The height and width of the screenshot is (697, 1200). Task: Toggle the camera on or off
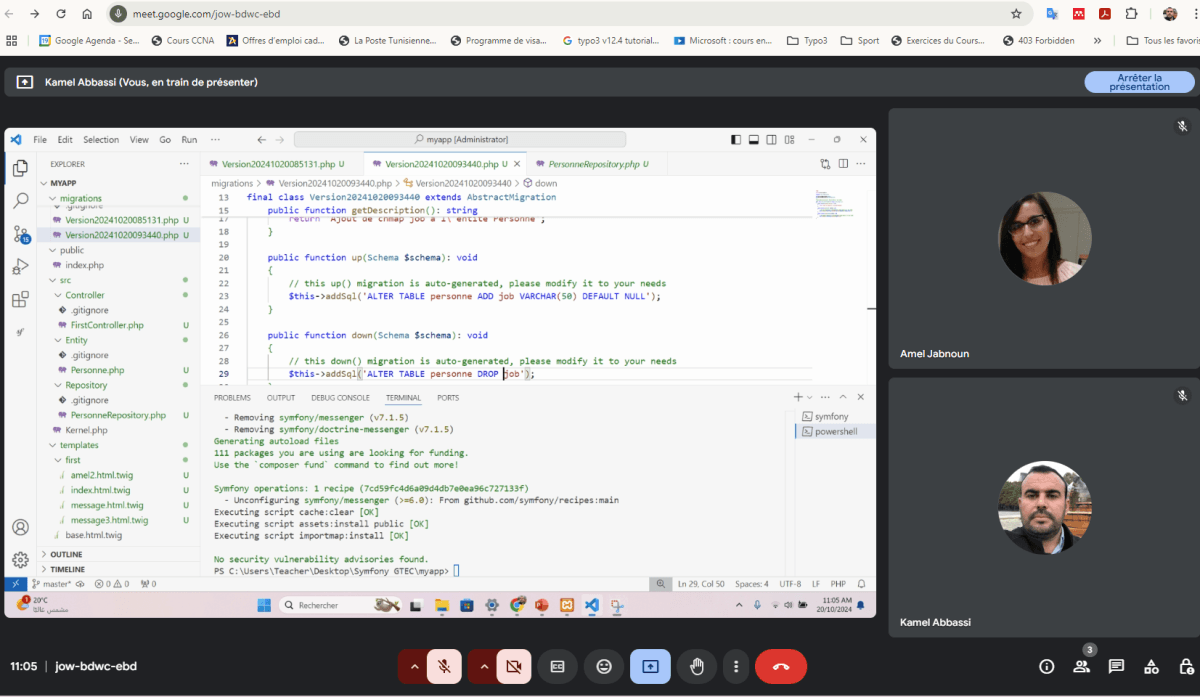coord(514,666)
